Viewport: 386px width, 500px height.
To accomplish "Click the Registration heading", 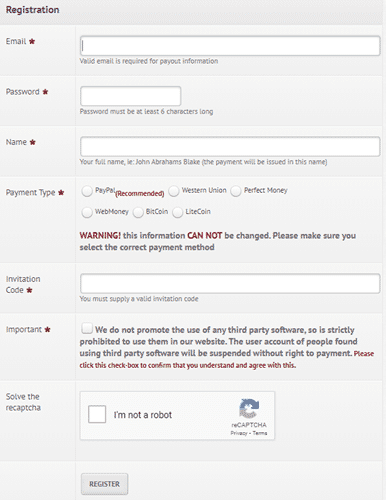I will 33,10.
